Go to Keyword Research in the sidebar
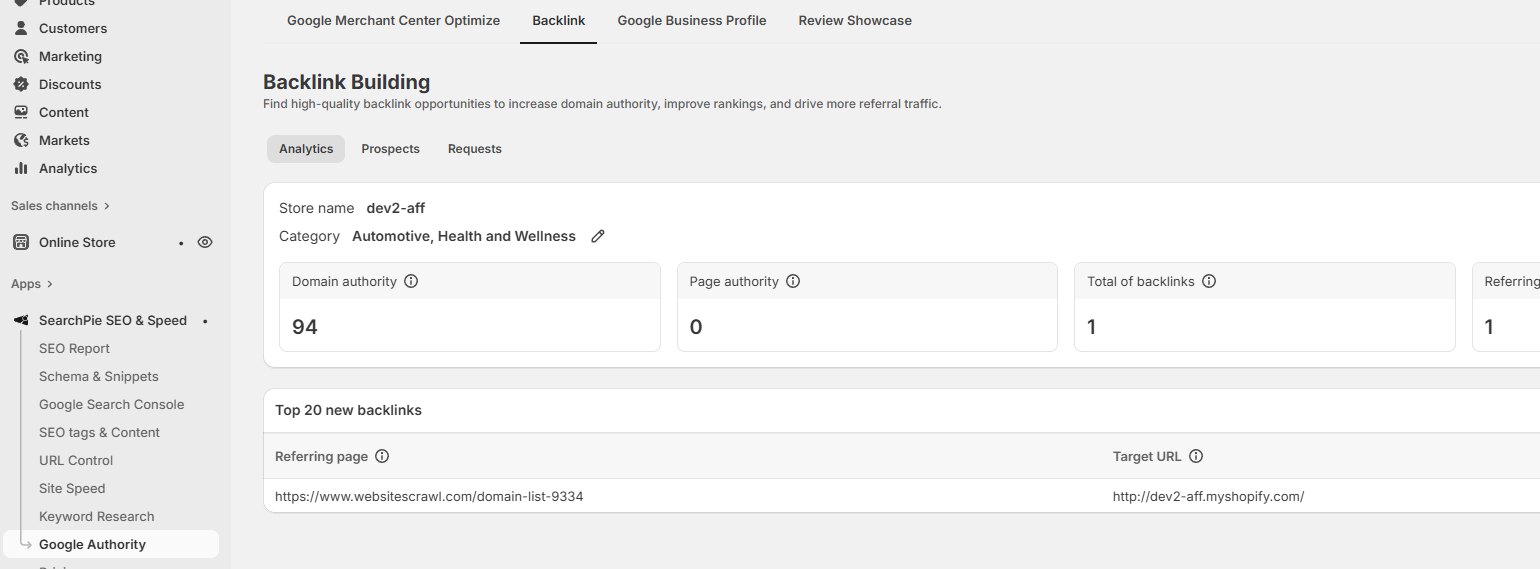 pyautogui.click(x=96, y=517)
